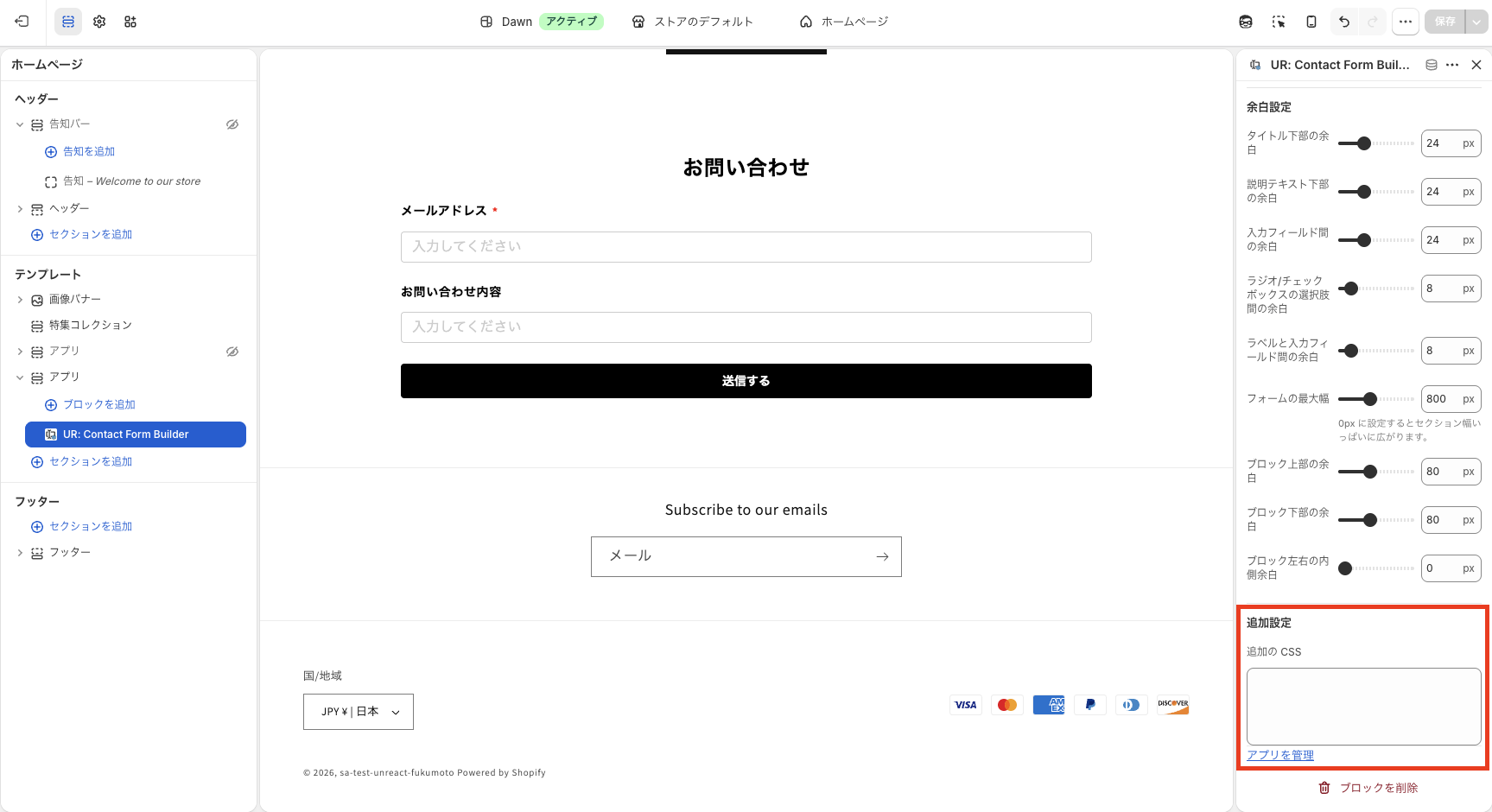
Task: Open the ホームページ template selector
Action: 844,22
